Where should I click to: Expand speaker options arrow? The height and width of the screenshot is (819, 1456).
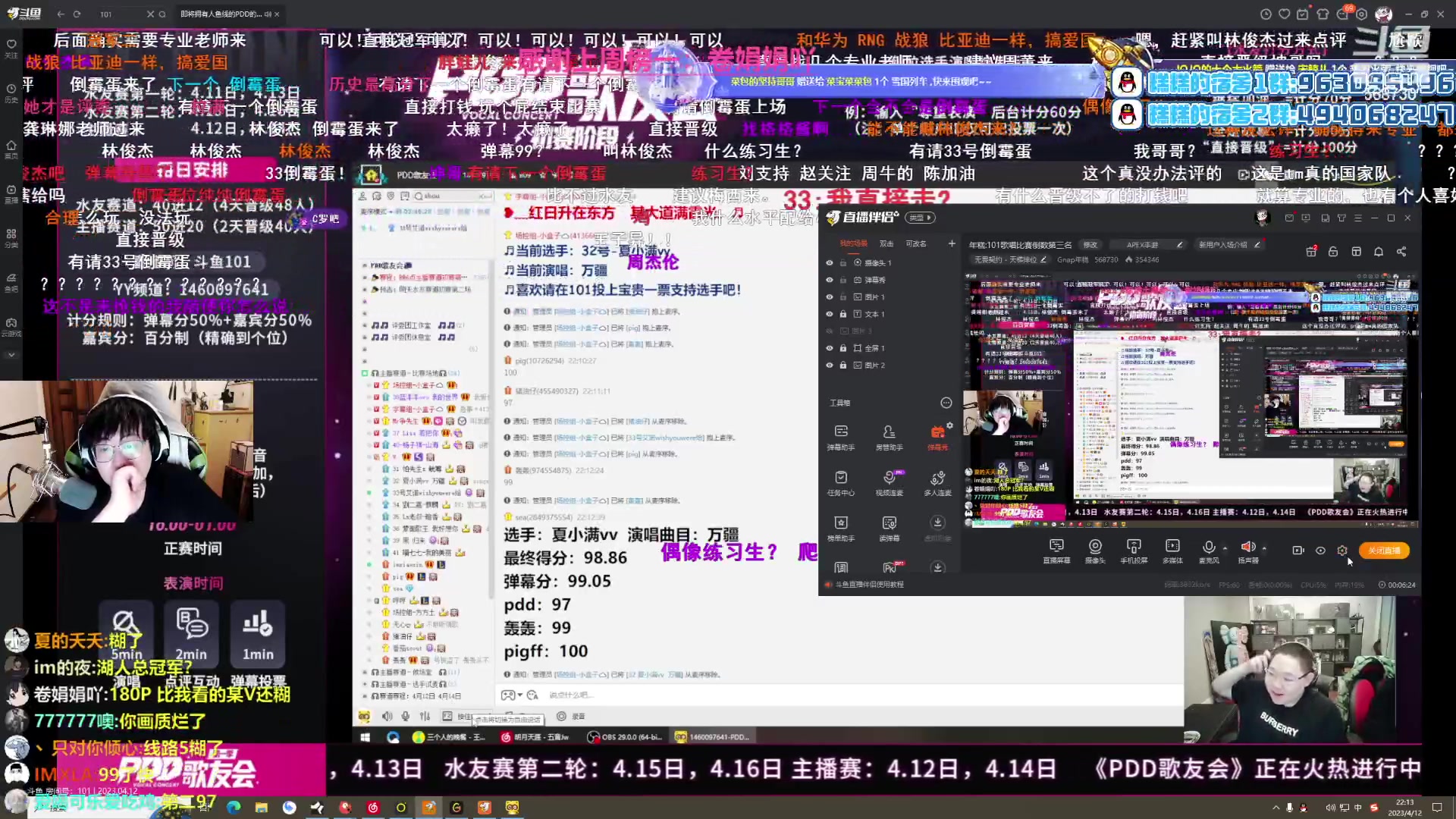pyautogui.click(x=1263, y=548)
